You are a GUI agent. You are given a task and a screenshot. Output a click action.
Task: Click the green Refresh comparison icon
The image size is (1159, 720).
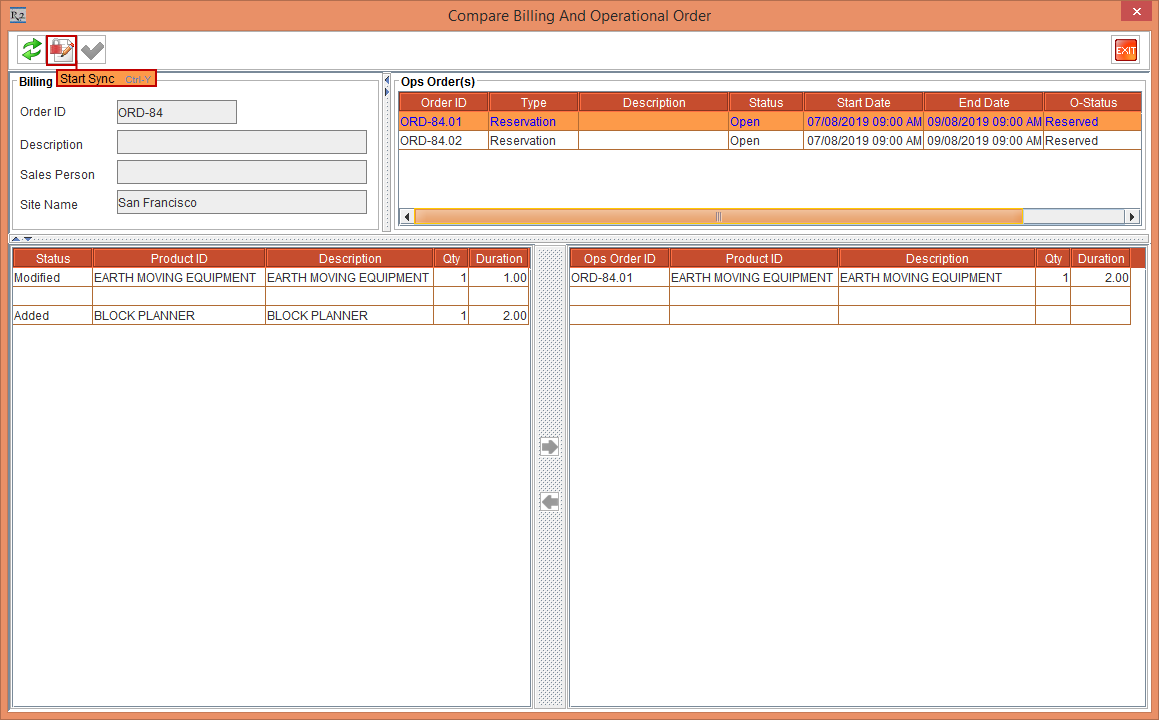pyautogui.click(x=33, y=49)
